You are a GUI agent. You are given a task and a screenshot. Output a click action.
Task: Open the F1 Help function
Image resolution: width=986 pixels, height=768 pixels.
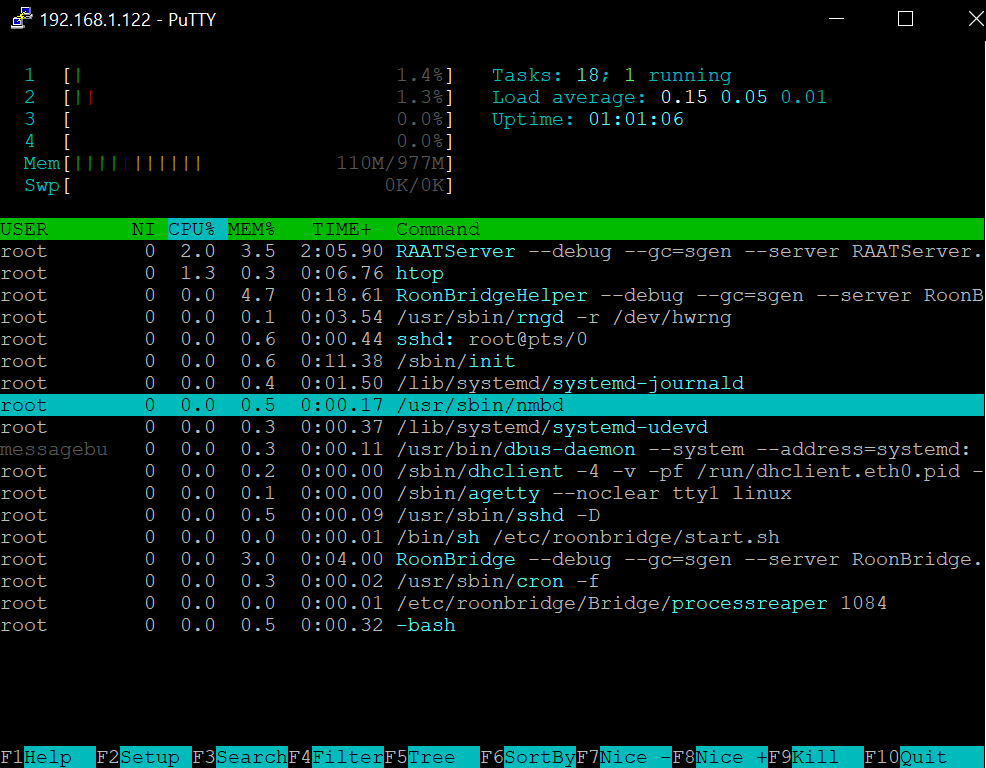coord(48,757)
